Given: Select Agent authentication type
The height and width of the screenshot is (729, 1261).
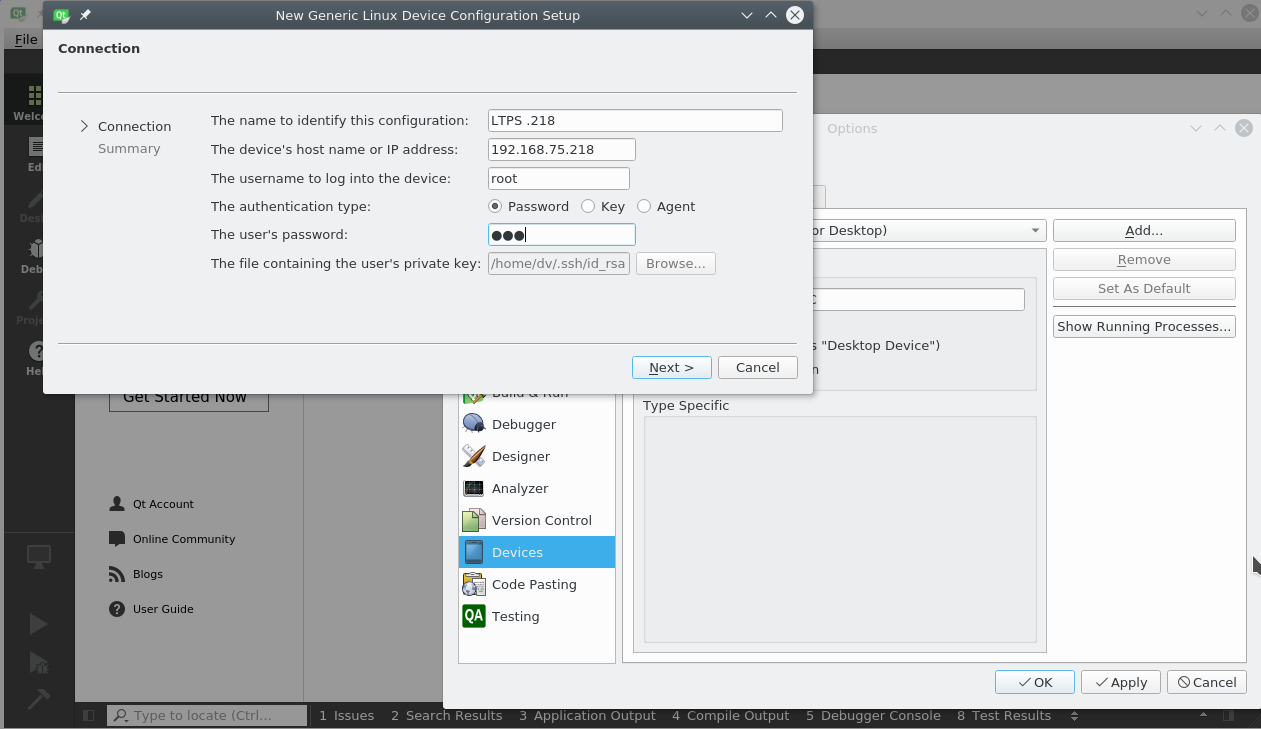Looking at the screenshot, I should 644,206.
